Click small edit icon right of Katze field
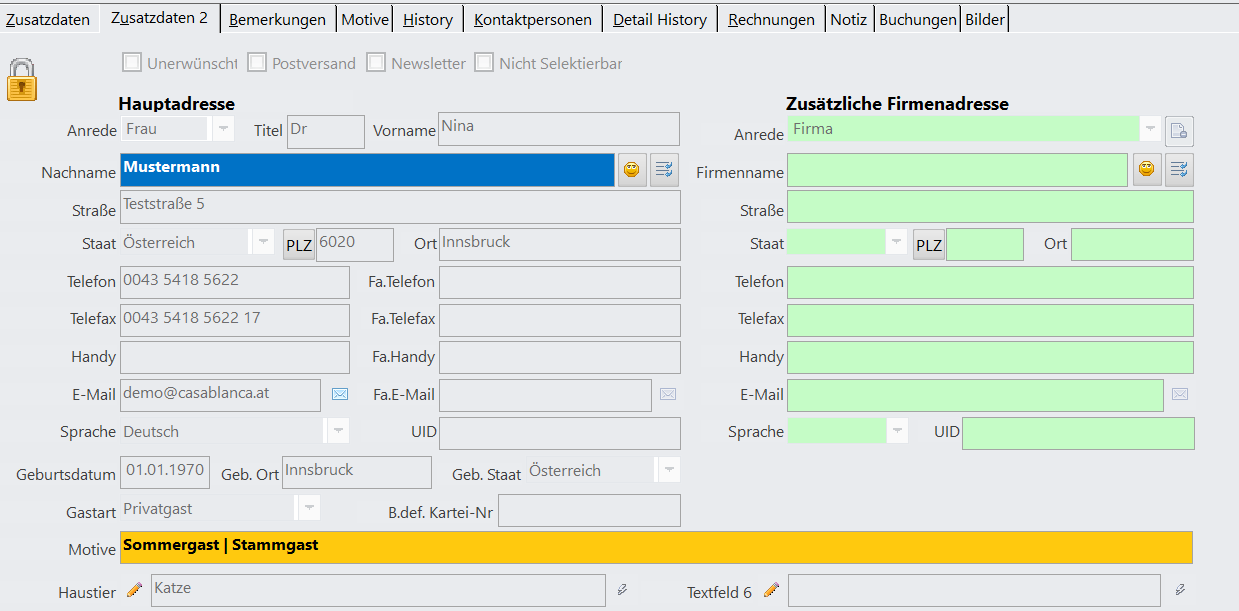1239x611 pixels. click(x=622, y=590)
